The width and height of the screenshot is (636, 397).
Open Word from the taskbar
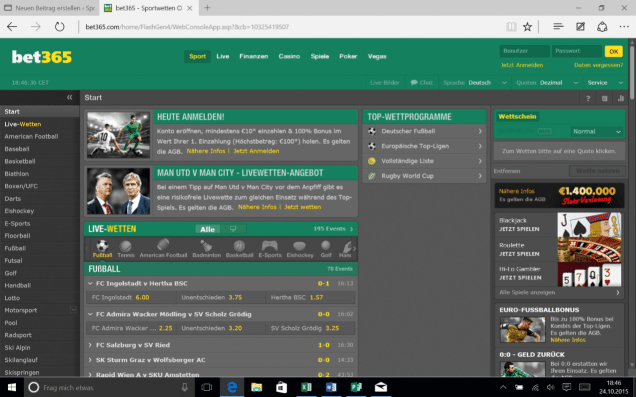331,387
